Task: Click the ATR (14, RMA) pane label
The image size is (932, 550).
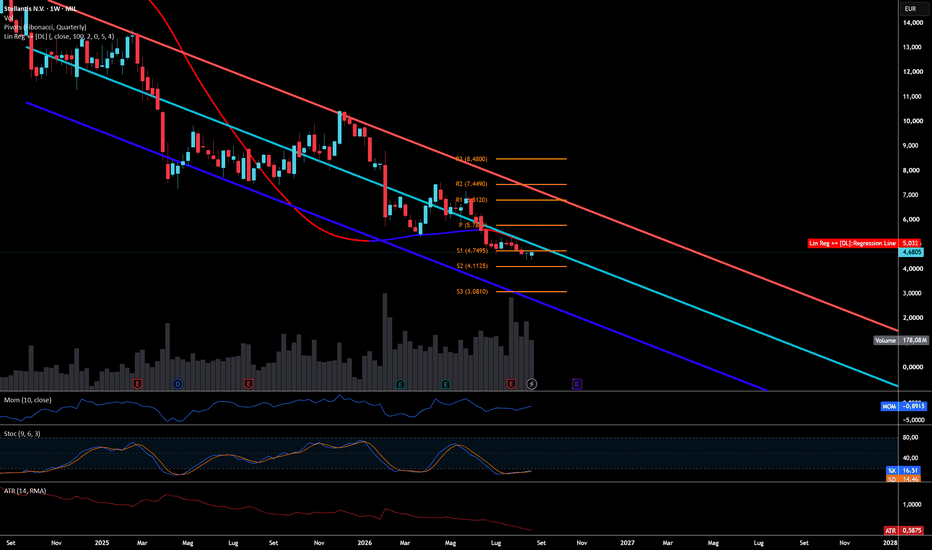Action: (24, 491)
